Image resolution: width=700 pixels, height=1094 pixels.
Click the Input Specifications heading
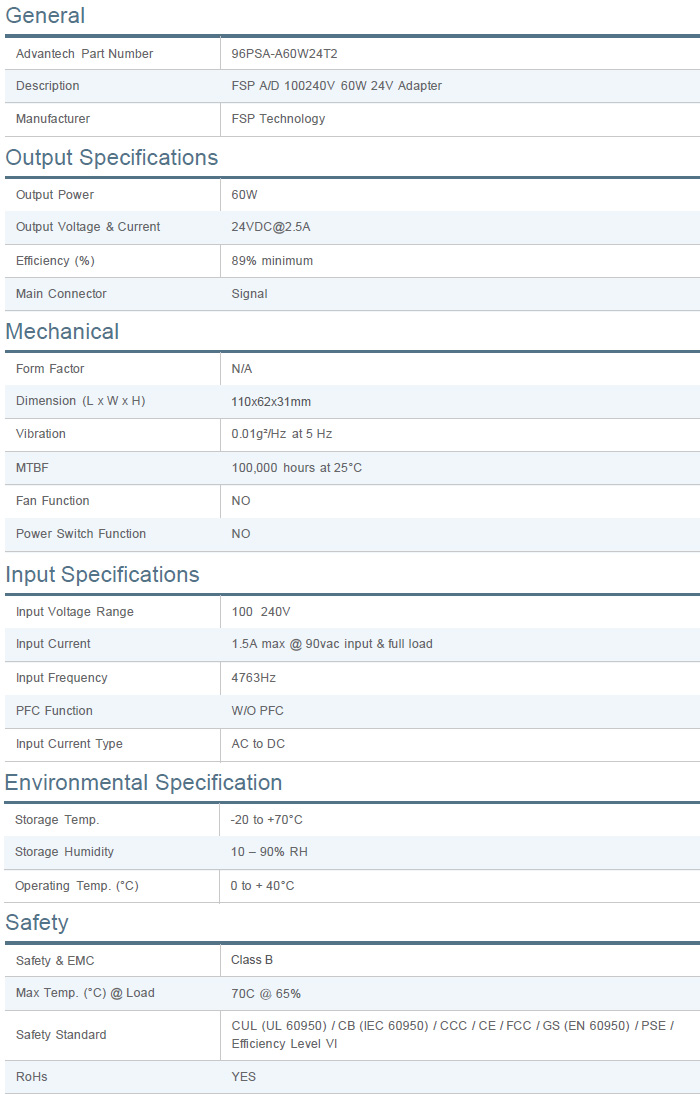point(102,575)
